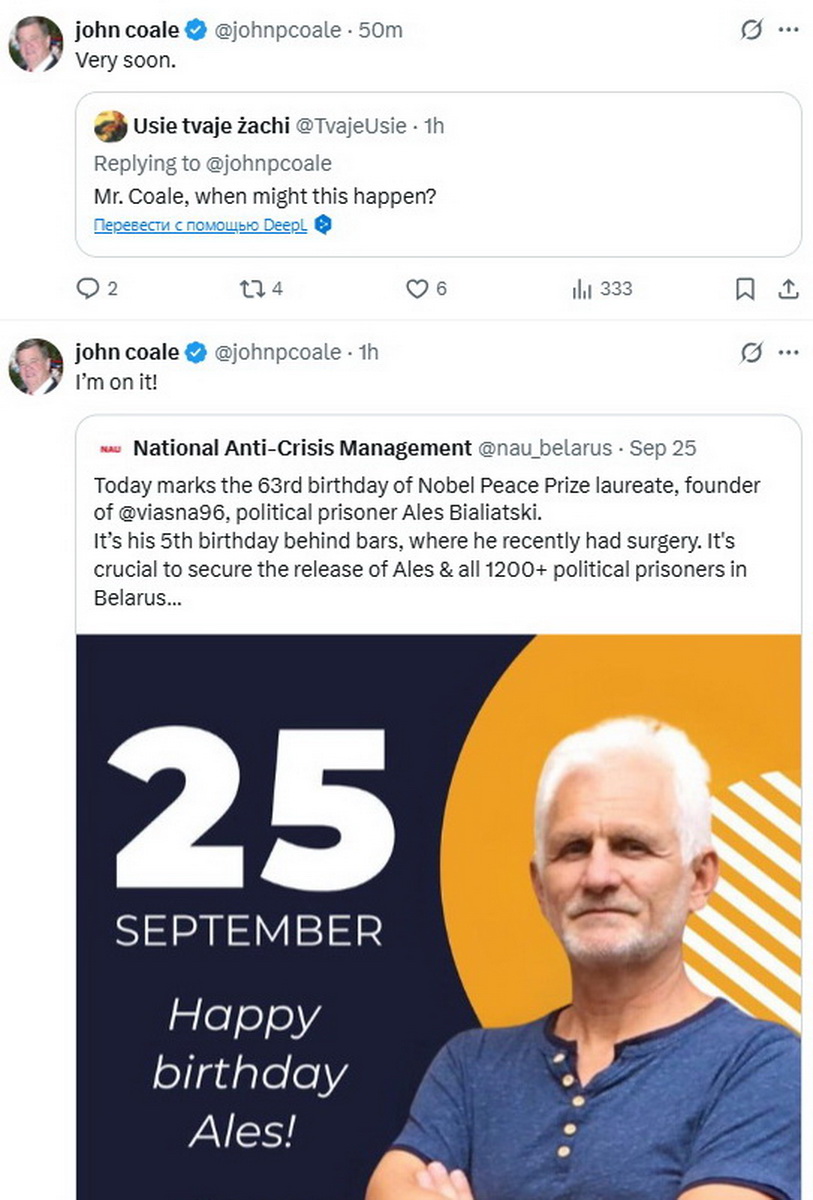Click Grok icon on 'Very soon.' tweet

[x=751, y=30]
